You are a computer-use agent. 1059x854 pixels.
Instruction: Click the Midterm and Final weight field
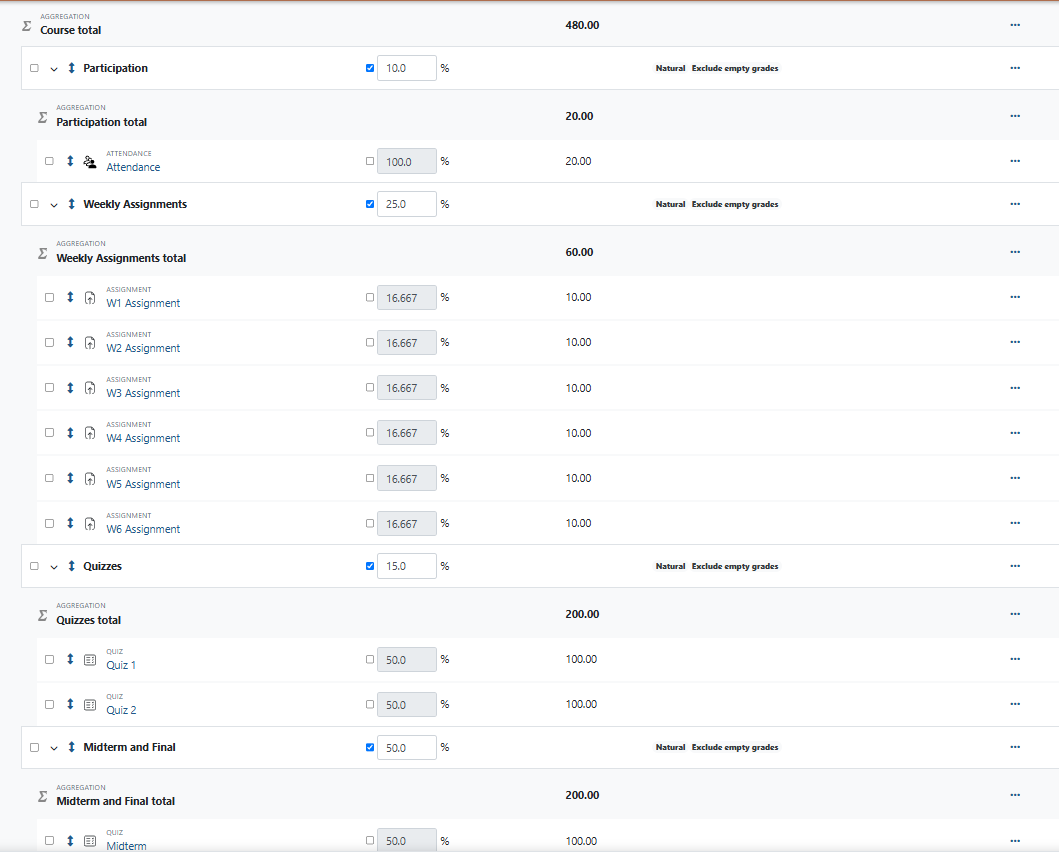(x=406, y=748)
